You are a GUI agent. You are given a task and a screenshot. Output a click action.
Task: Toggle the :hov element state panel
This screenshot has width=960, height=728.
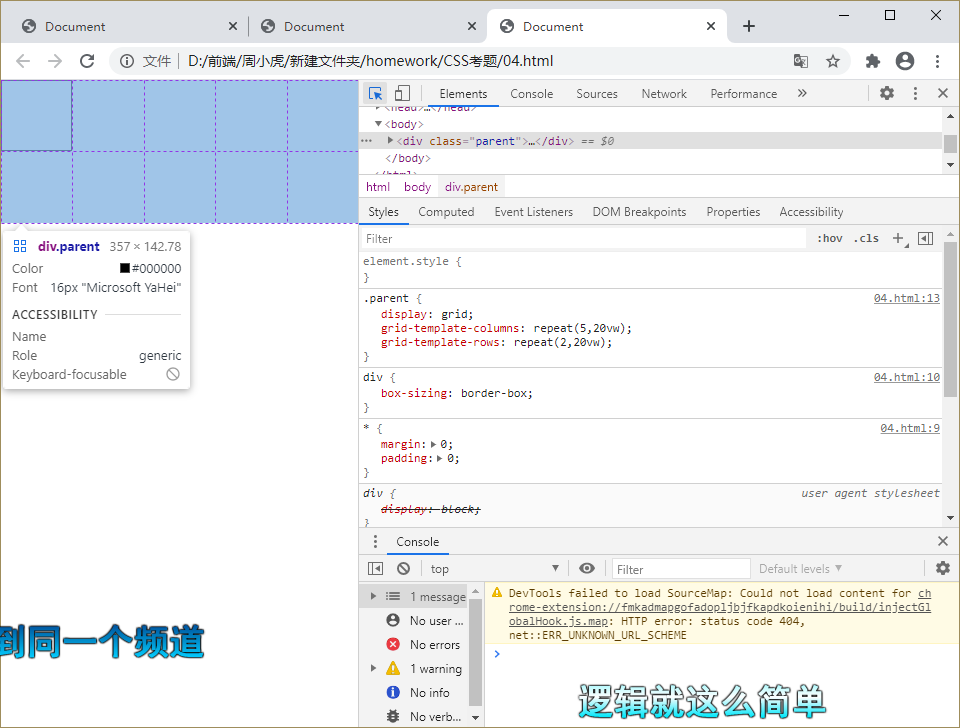[830, 238]
